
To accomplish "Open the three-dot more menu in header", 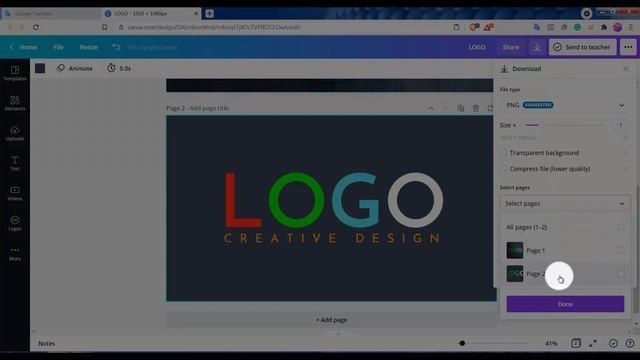I will tap(628, 47).
